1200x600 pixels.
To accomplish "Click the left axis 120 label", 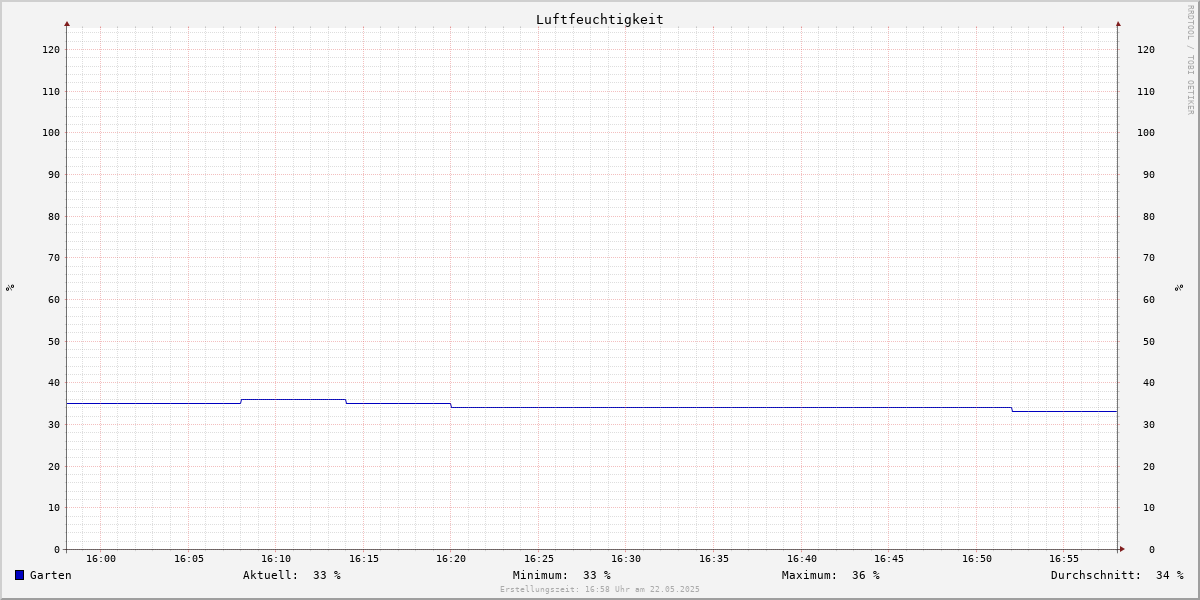I will [x=51, y=49].
